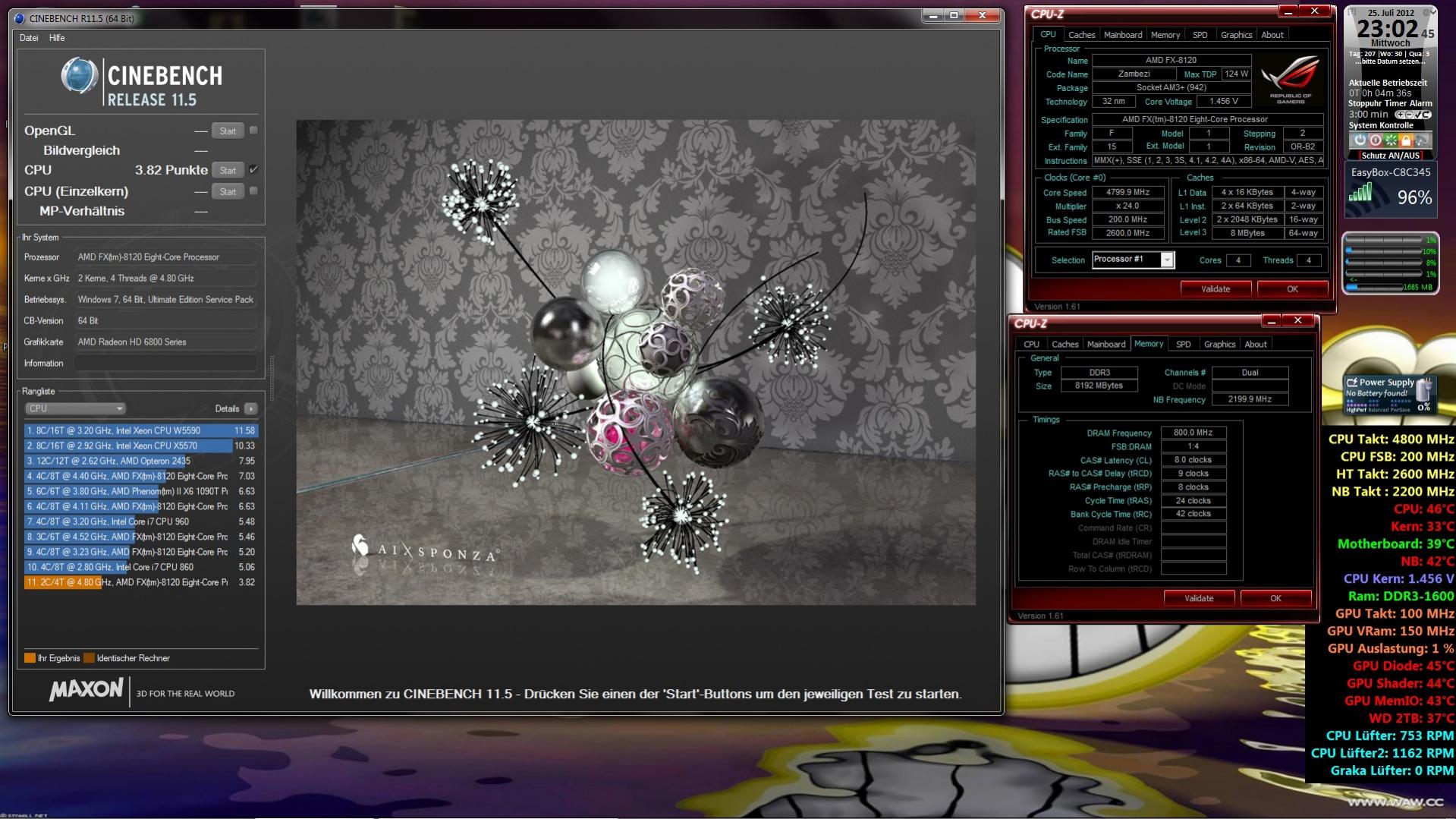Click the DRAM Frequency value 800.0 MHz
1456x819 pixels.
tap(1193, 433)
